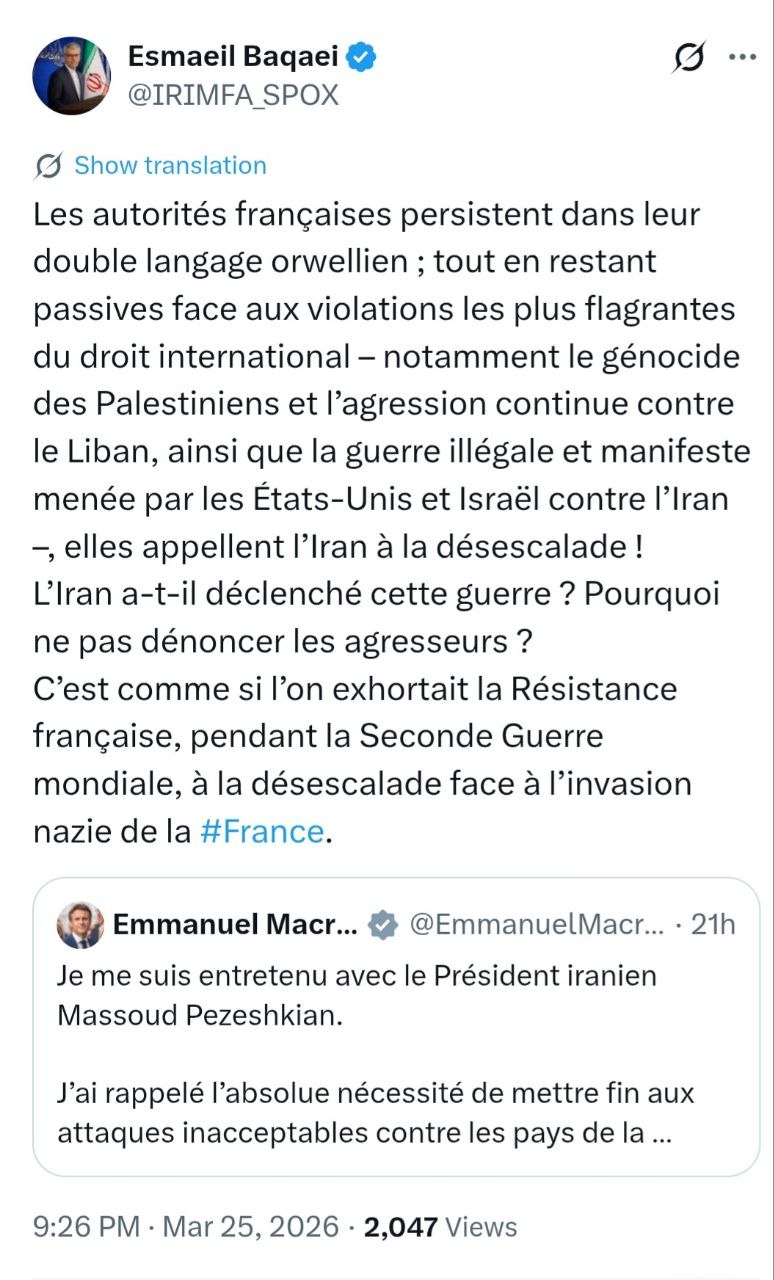This screenshot has width=774, height=1280.
Task: Click the translation icon beside Show translation
Action: tap(48, 166)
